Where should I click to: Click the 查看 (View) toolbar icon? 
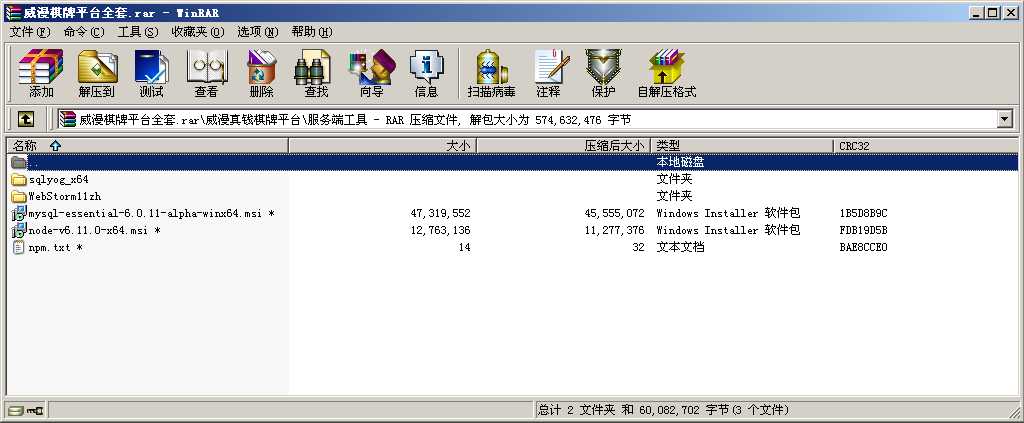point(206,73)
